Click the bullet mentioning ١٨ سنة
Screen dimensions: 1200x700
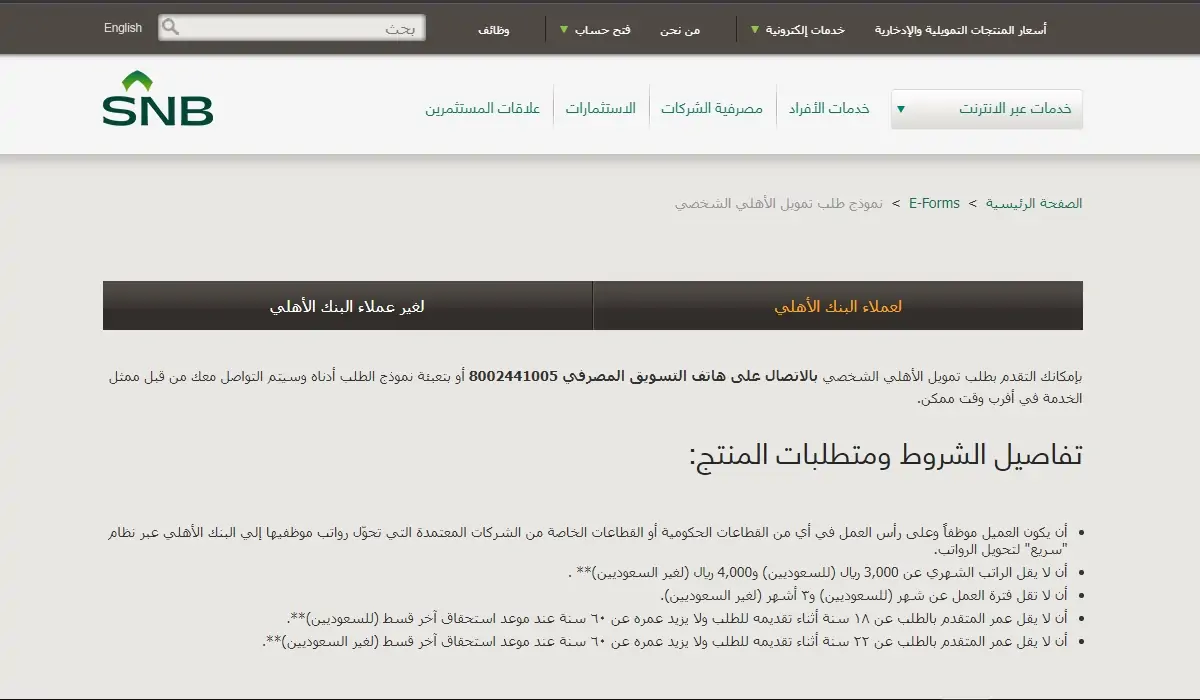point(676,618)
